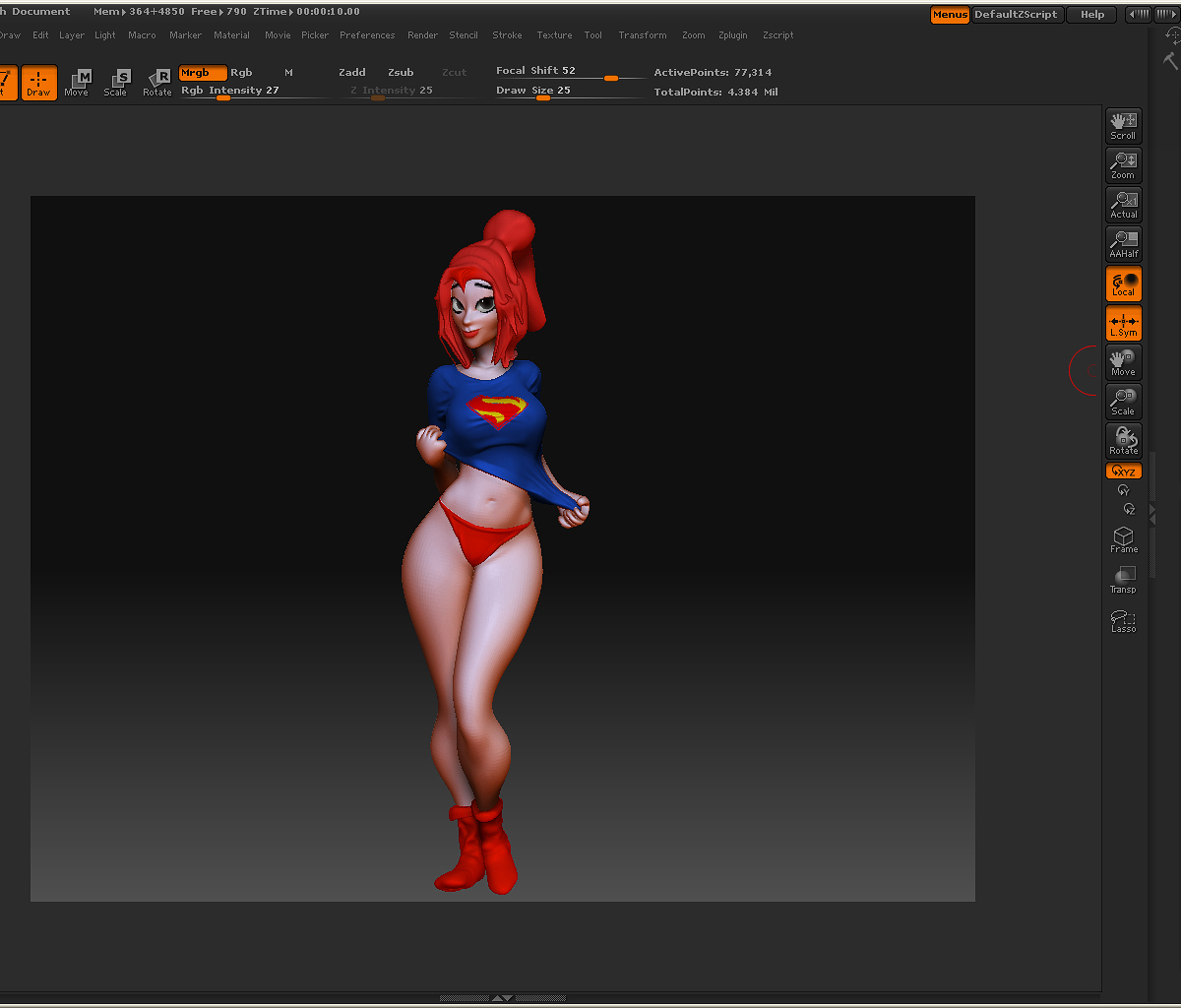
Task: Open the Preferences menu
Action: [367, 35]
